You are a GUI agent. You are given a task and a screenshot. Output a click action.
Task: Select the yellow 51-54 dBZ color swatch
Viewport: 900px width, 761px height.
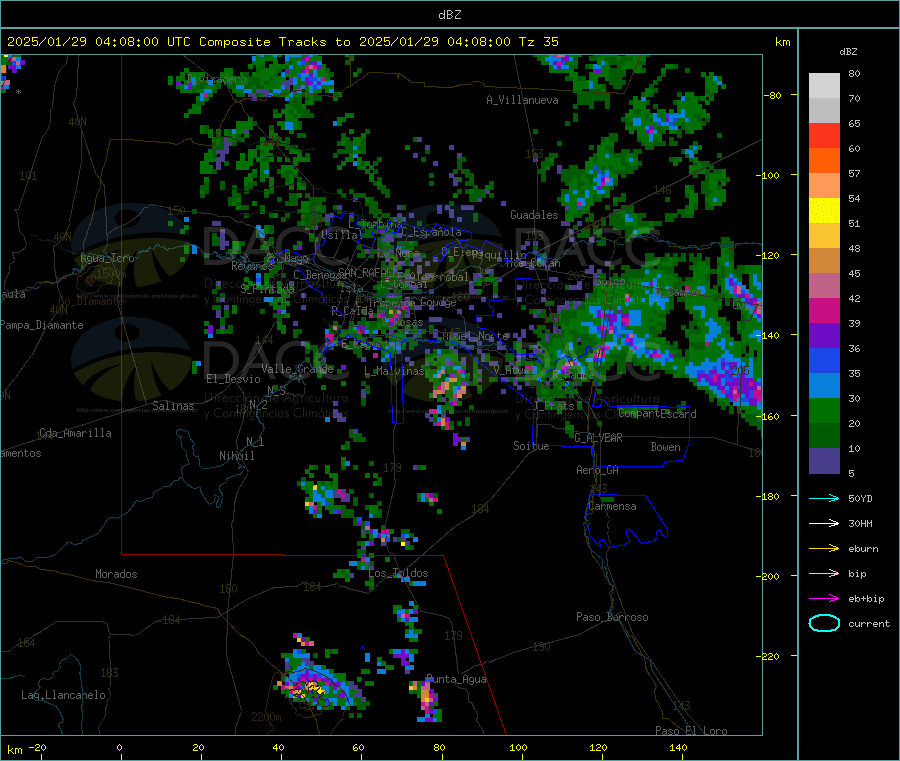[824, 211]
